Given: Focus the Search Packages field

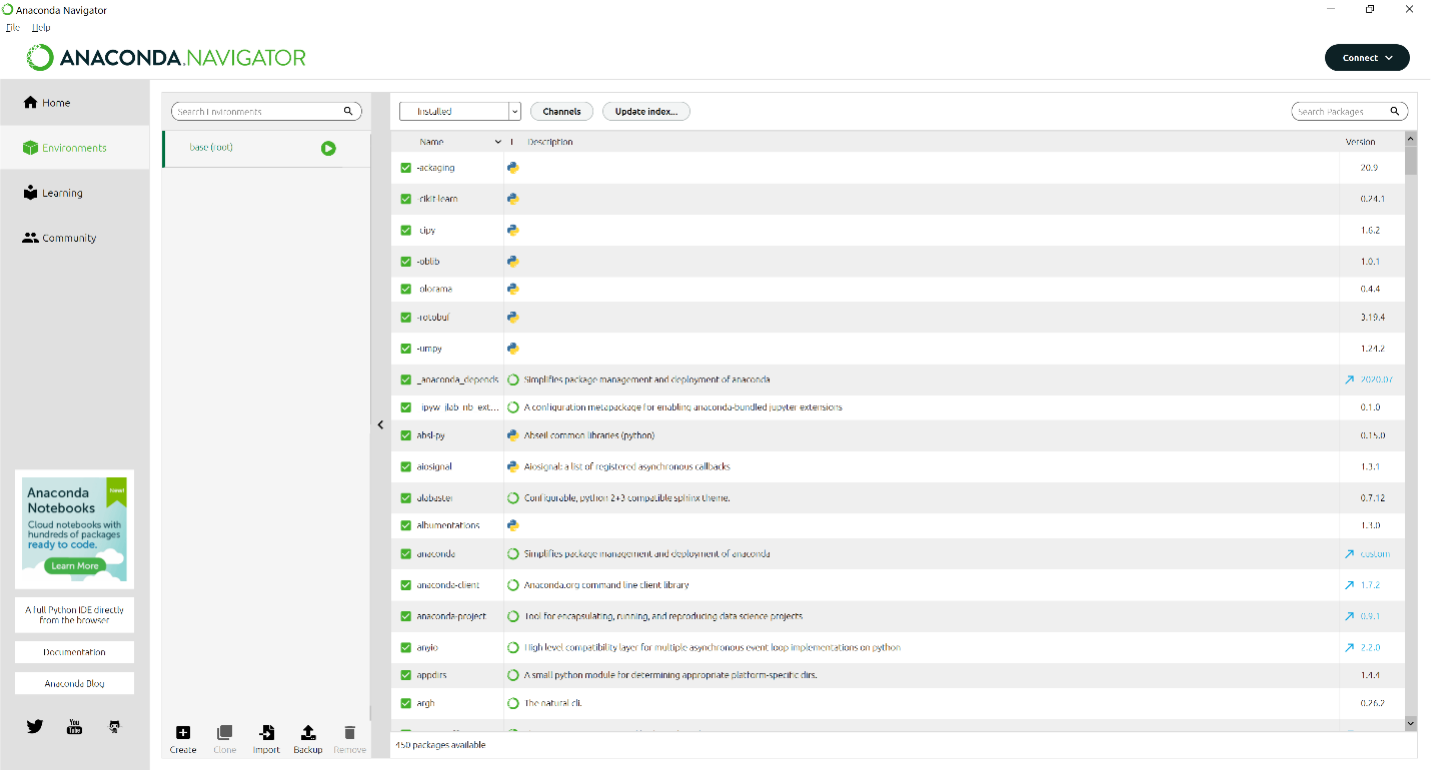Looking at the screenshot, I should pos(1340,111).
